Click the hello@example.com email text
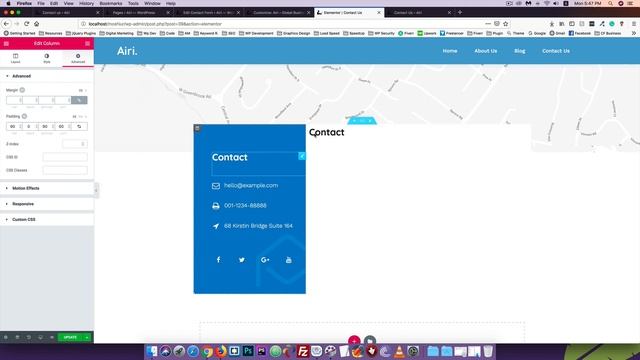Screen dimensions: 640x360 coord(251,185)
